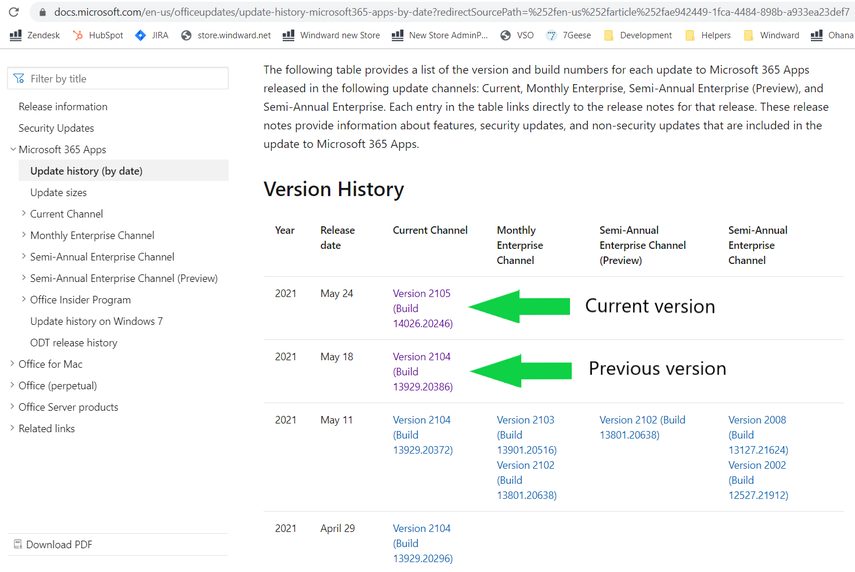
Task: Open the store.windward.net bookmark
Action: [226, 35]
